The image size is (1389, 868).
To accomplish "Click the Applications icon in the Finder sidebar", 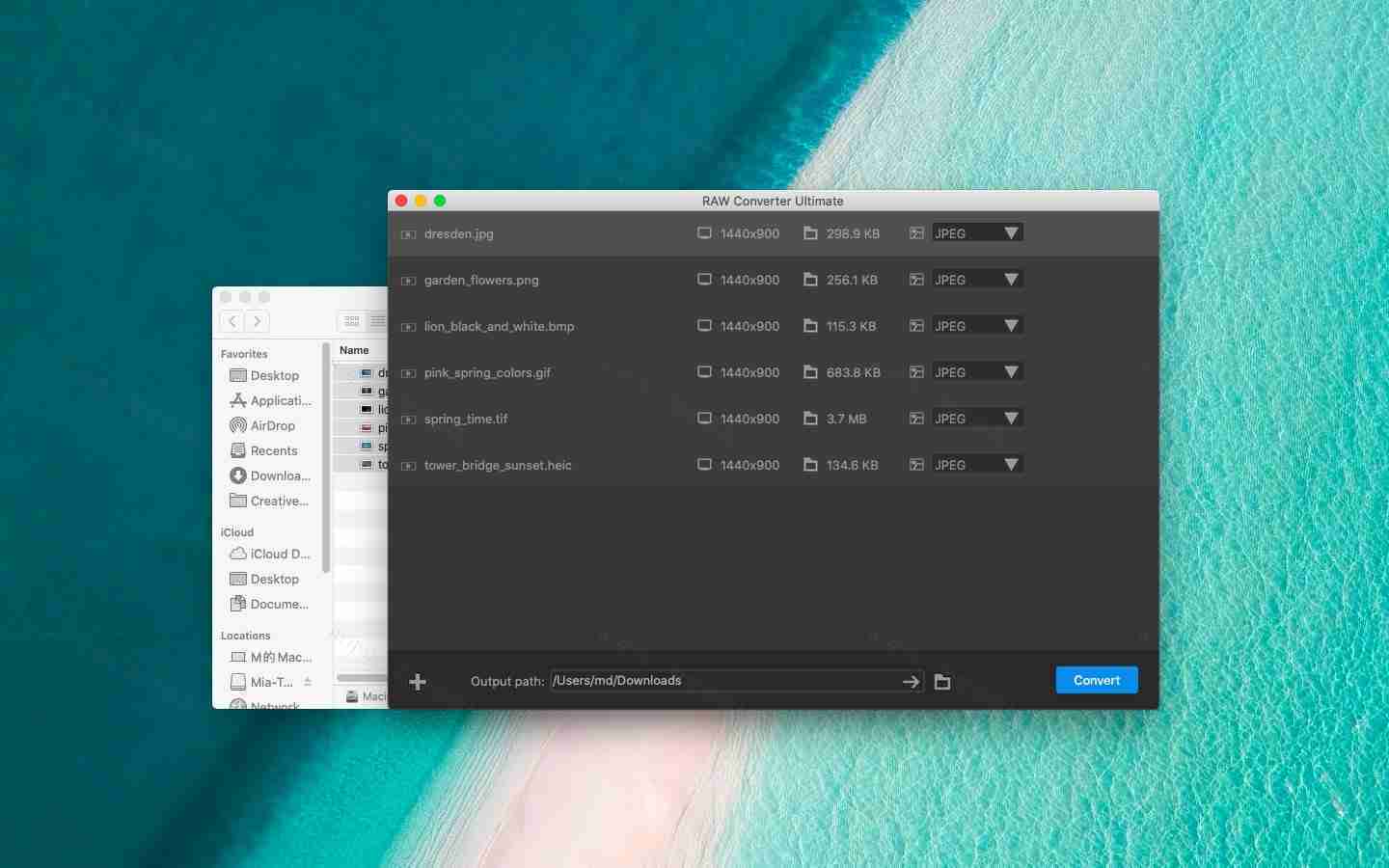I will click(x=237, y=400).
